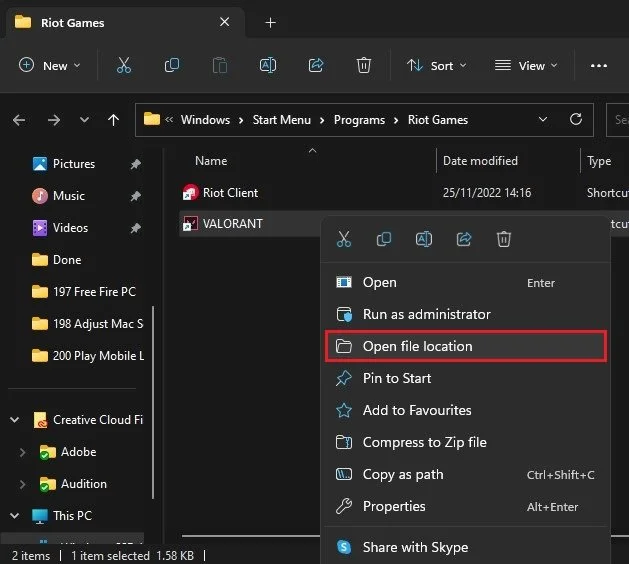Screen dimensions: 629x564
Task: Click the Cut icon in the toolbar
Action: [x=124, y=65]
